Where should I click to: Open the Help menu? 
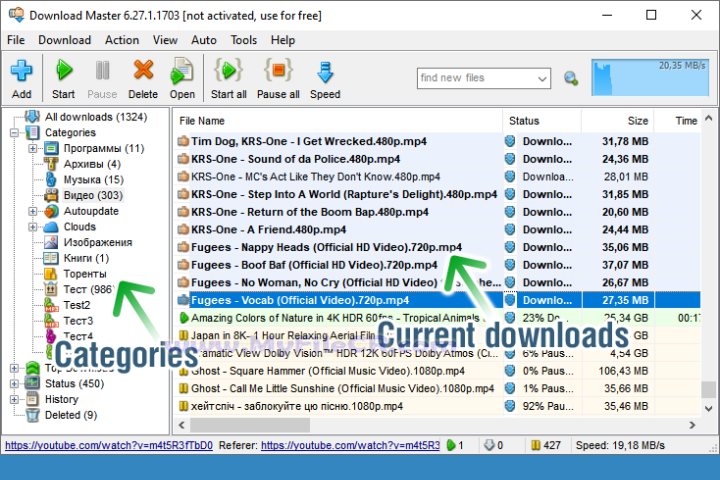tap(282, 40)
